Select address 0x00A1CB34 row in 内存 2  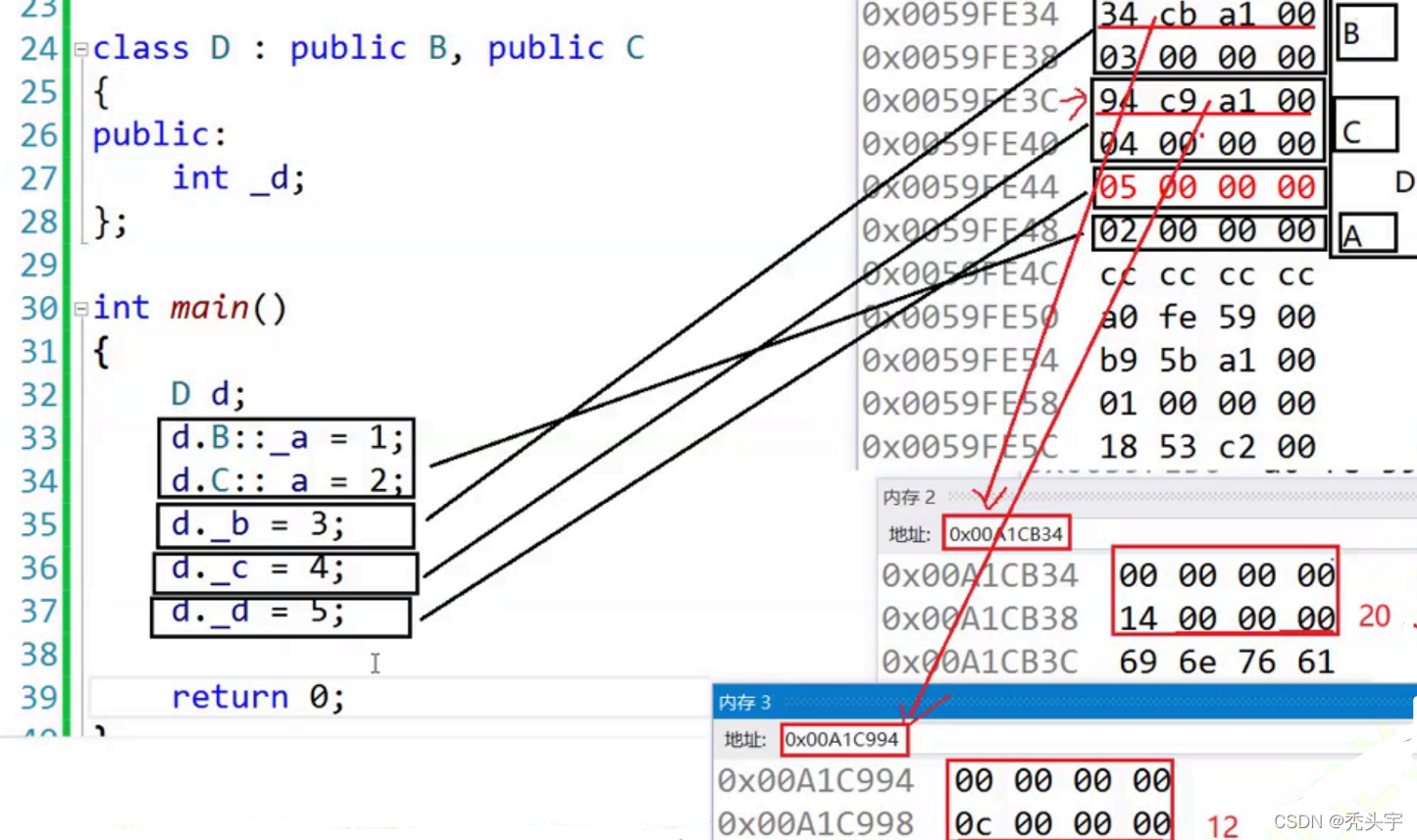tap(980, 575)
